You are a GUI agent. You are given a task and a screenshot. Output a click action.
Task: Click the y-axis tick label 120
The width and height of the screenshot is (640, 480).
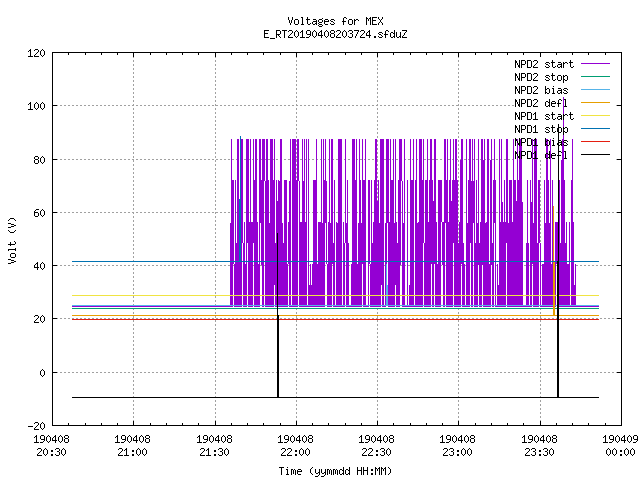(x=36, y=53)
